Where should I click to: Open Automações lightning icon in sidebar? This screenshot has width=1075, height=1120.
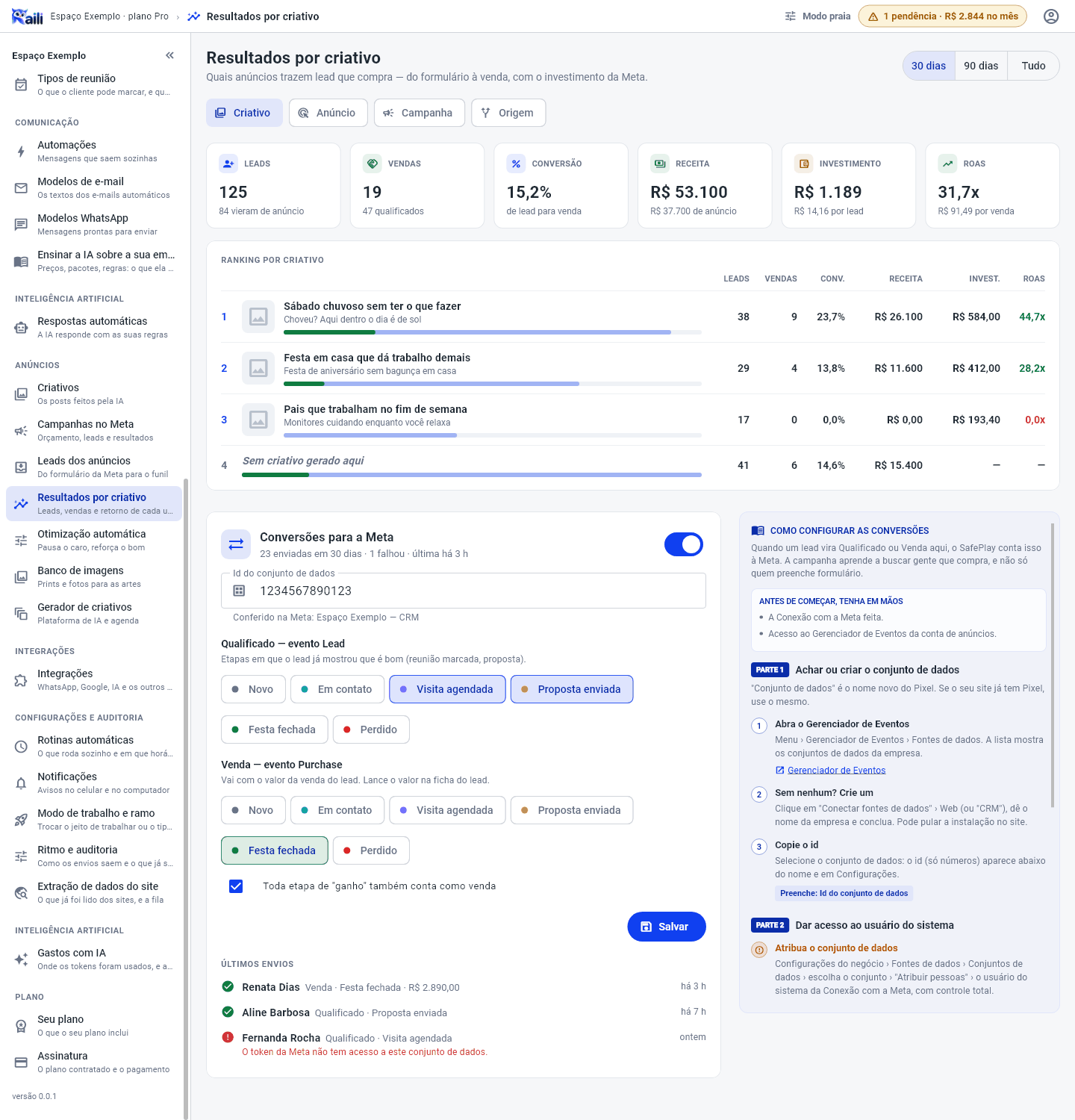point(21,152)
